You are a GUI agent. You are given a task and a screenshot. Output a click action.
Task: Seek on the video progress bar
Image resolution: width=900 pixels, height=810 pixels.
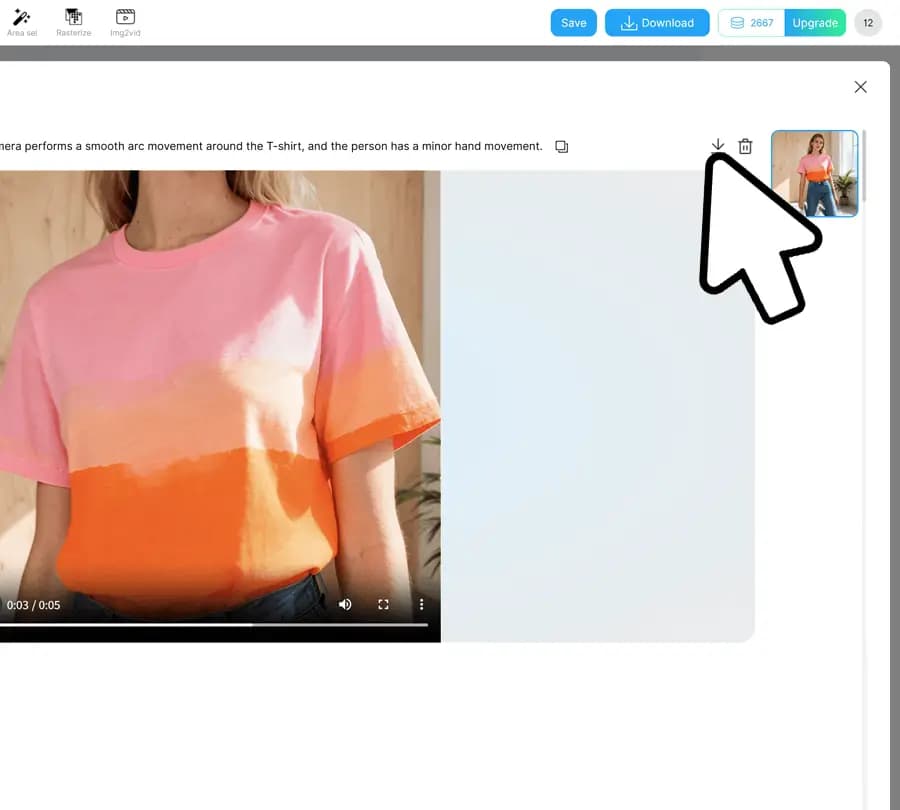click(x=200, y=625)
